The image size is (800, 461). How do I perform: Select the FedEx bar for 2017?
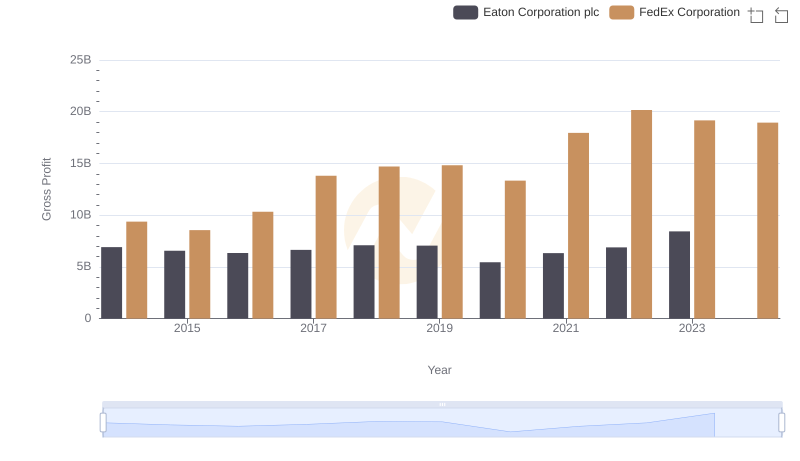pyautogui.click(x=326, y=247)
